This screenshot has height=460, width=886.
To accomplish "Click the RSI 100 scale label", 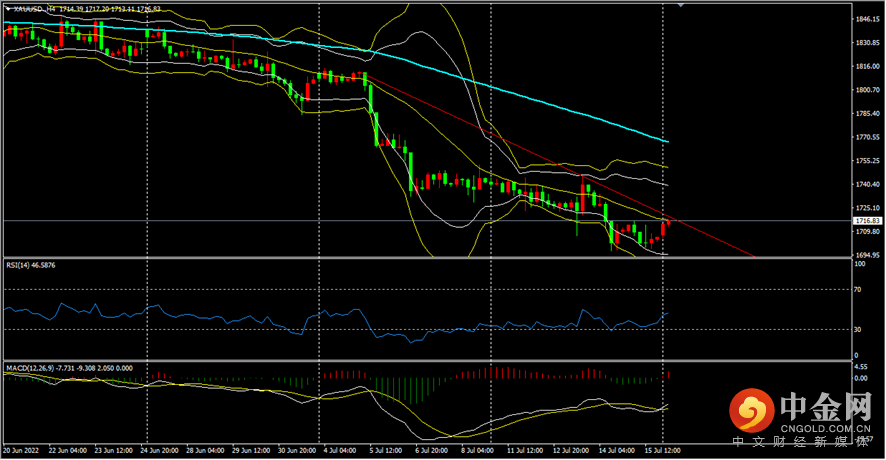I will coord(859,264).
